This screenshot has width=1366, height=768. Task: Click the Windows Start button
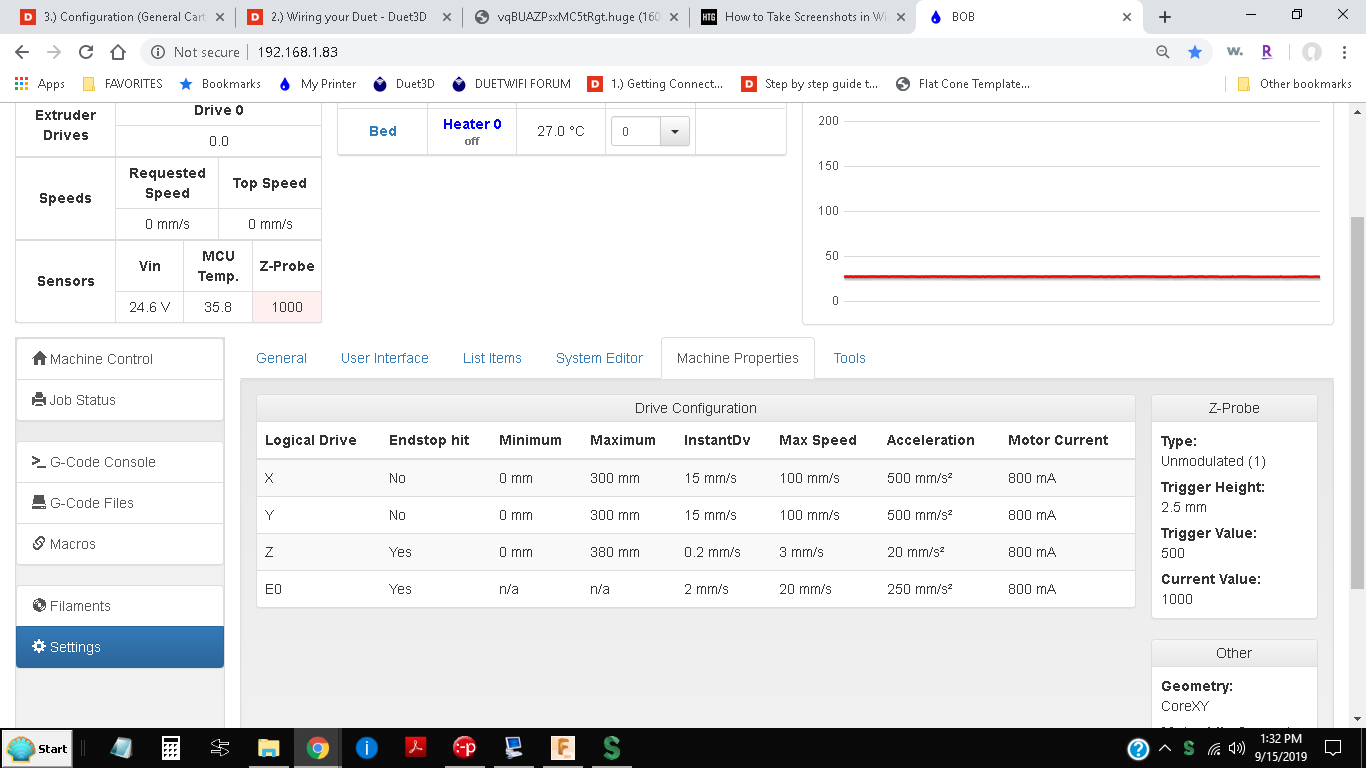click(37, 748)
